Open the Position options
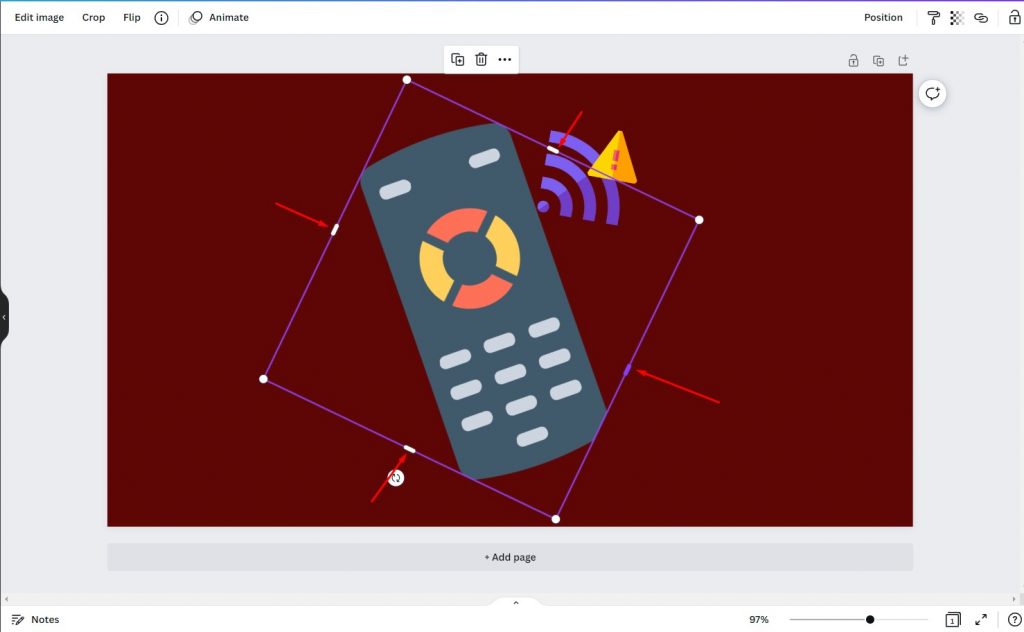This screenshot has width=1024, height=632. 883,17
